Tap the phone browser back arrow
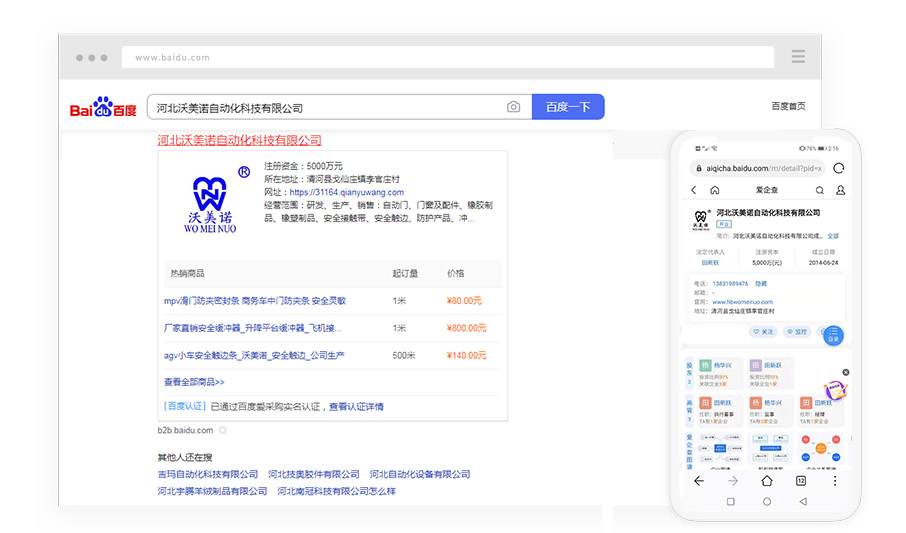 (x=699, y=481)
